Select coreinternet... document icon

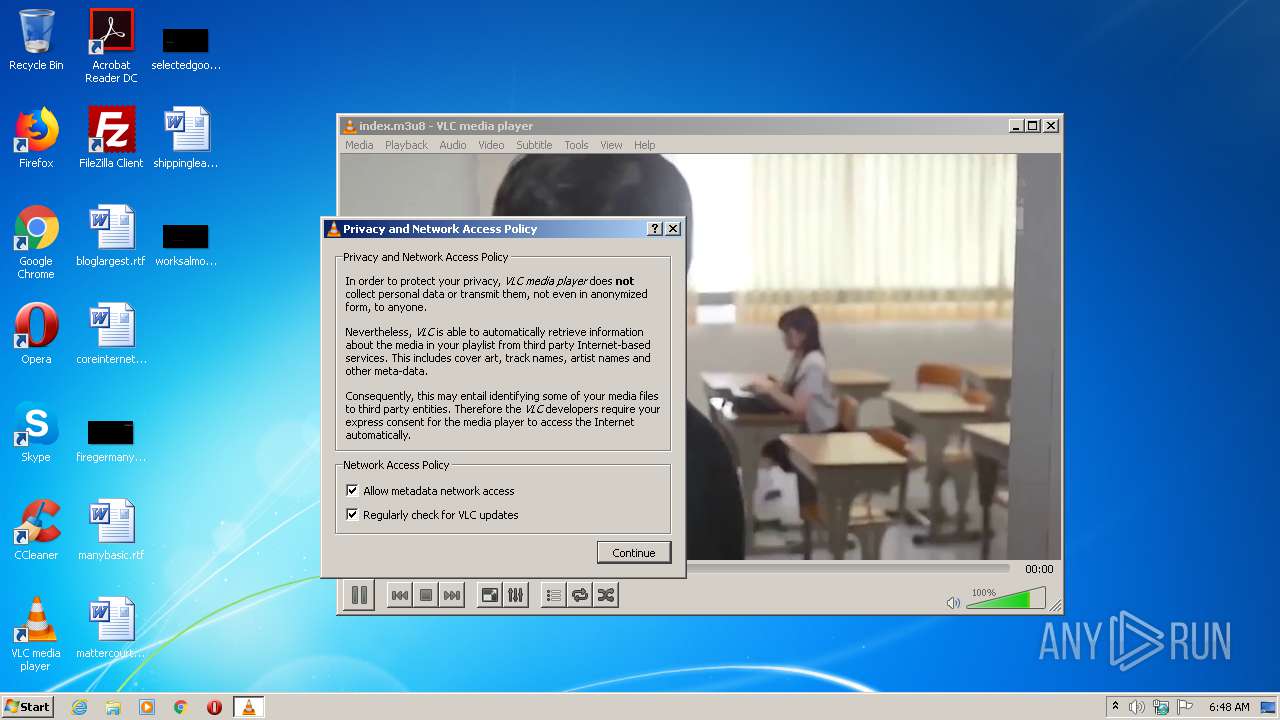click(111, 334)
